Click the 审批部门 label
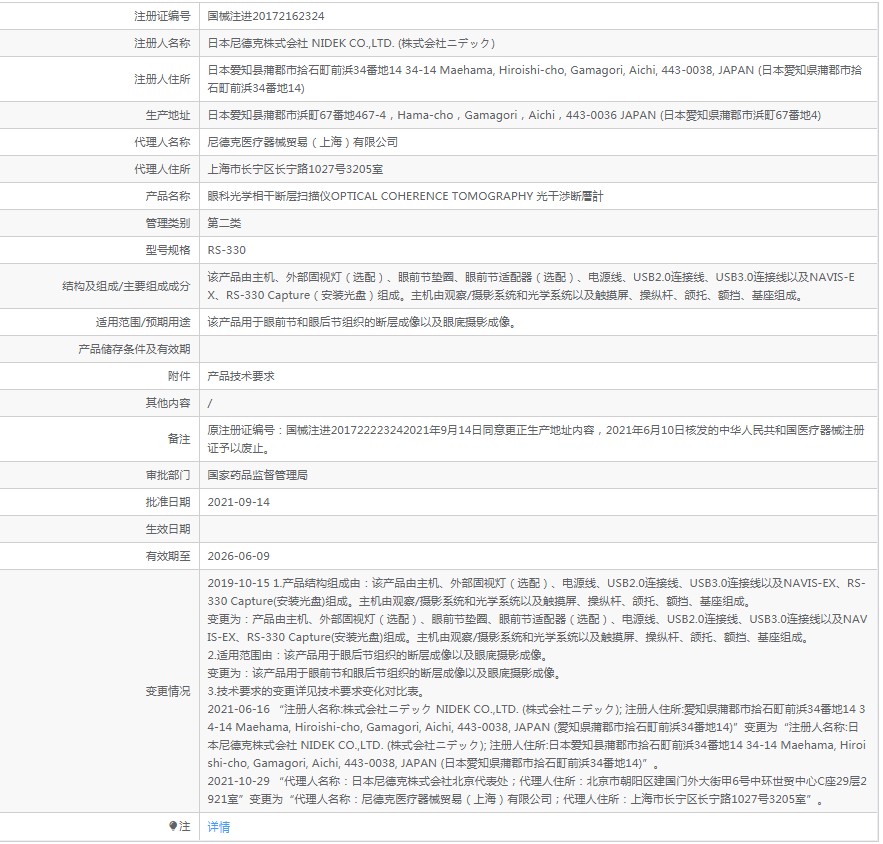 pos(168,475)
